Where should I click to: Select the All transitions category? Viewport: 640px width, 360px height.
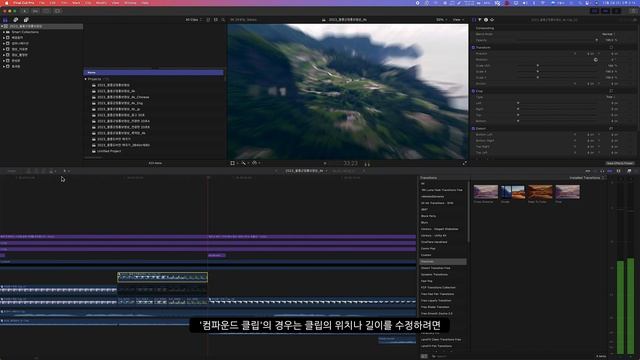tap(423, 184)
